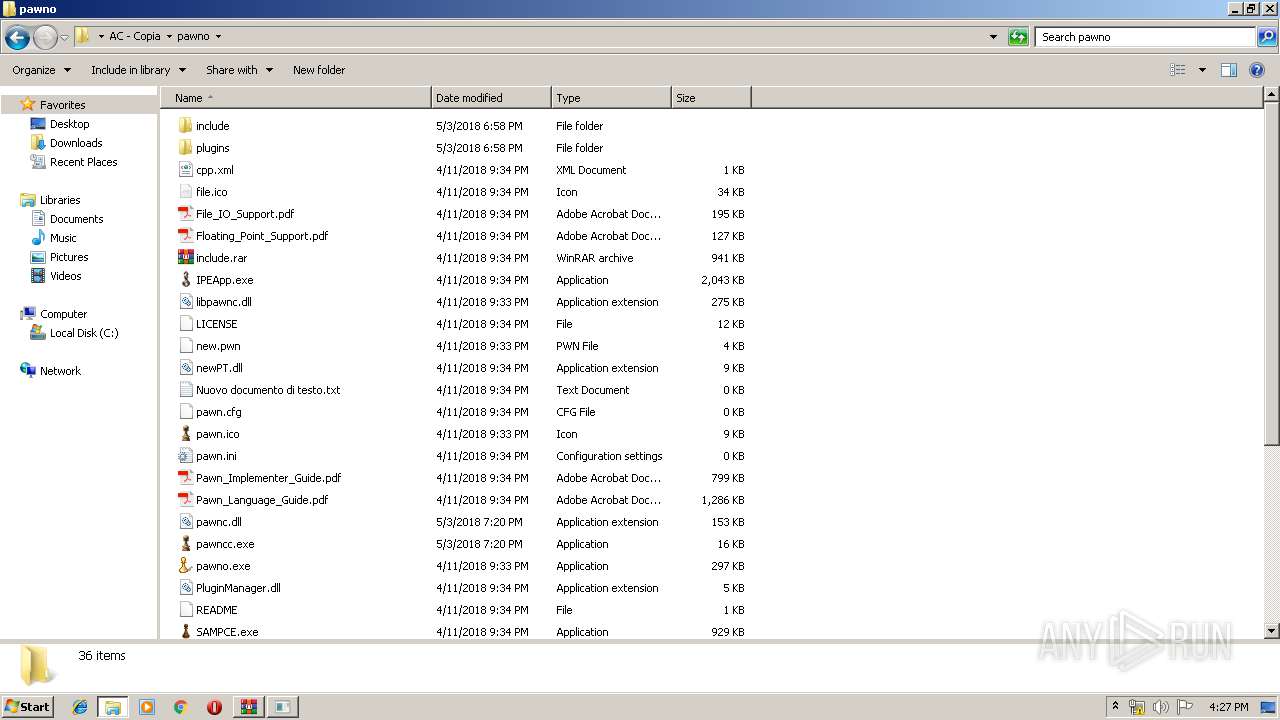The width and height of the screenshot is (1280, 720).
Task: Sort by the Type column header
Action: tap(611, 98)
